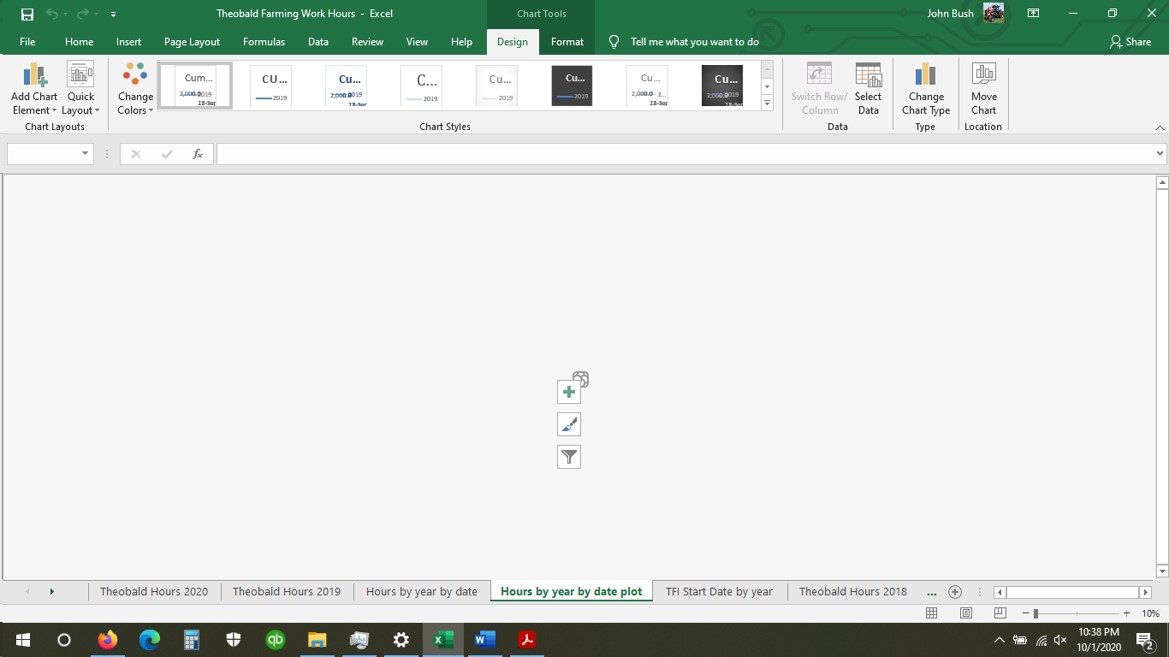Viewport: 1169px width, 657px height.
Task: Open the Add Chart Element menu
Action: [34, 89]
